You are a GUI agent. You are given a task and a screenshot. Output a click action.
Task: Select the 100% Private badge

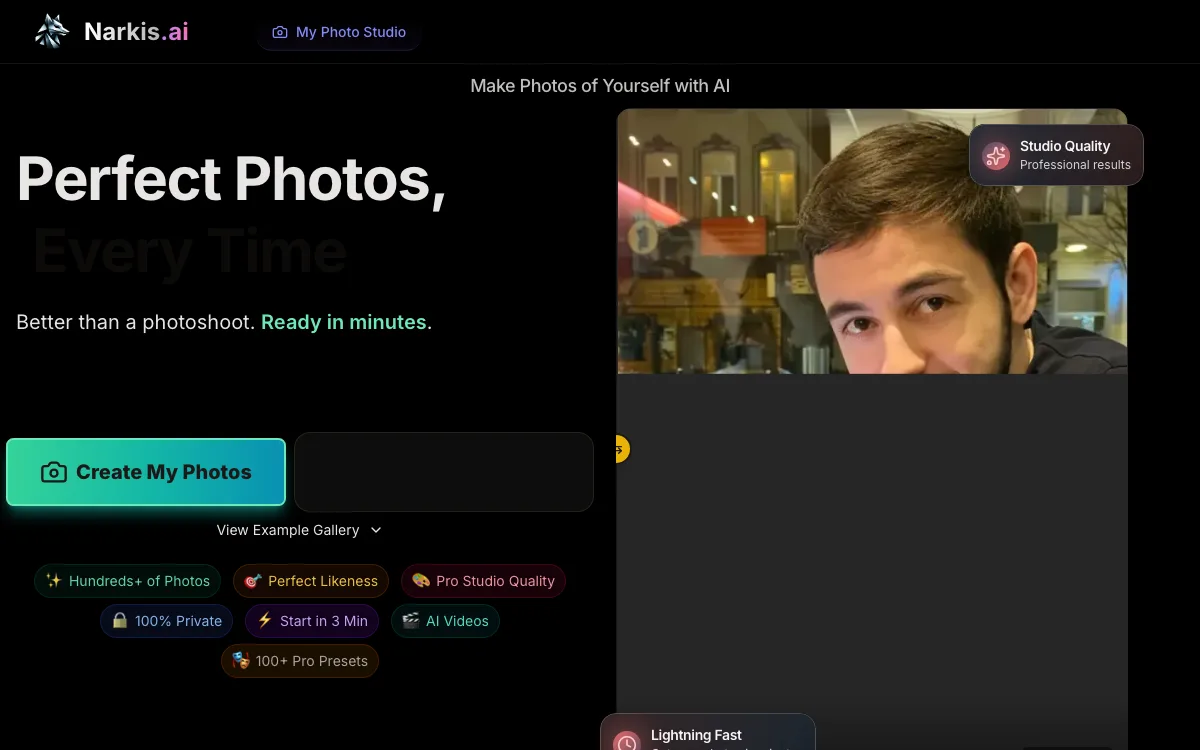(x=167, y=621)
